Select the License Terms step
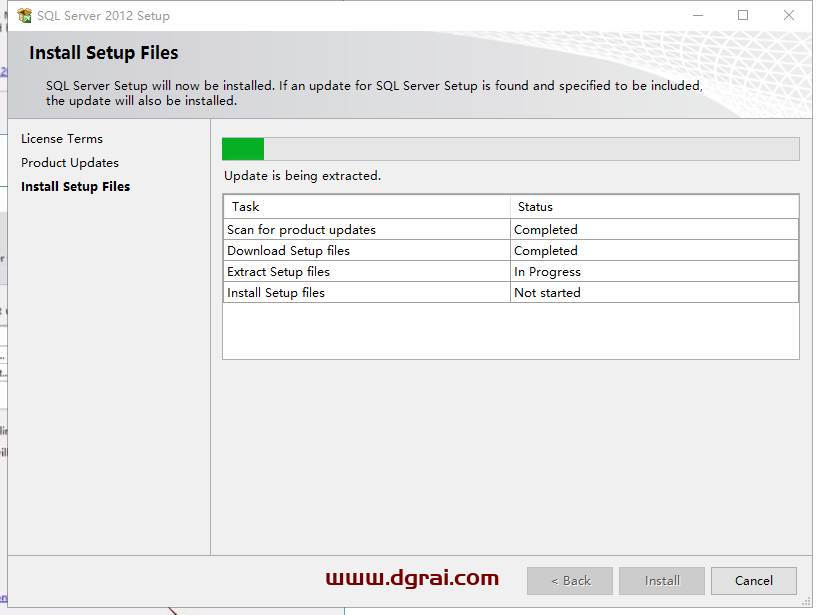Viewport: 820px width, 615px height. (x=62, y=139)
